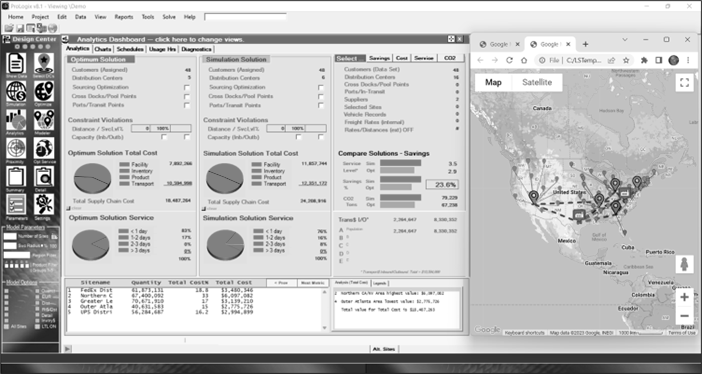Screen dimensions: 702x374
Task: Click the Select DCs map pin icon
Action: 44,64
